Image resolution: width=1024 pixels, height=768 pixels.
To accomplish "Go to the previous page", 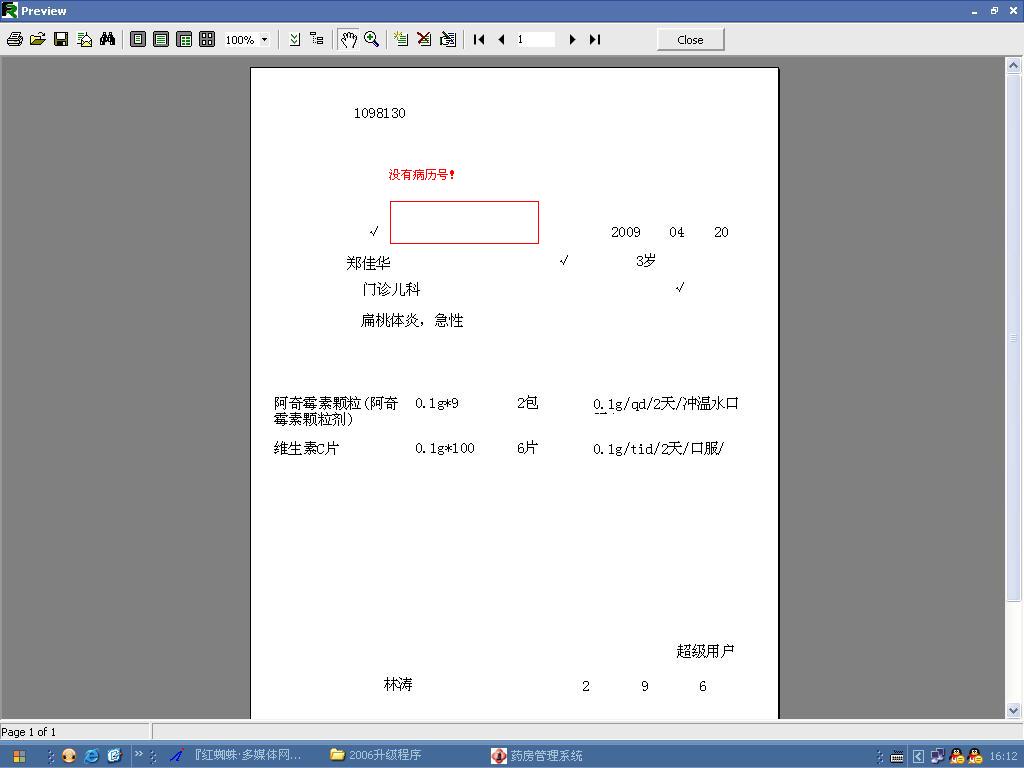I will tap(502, 39).
